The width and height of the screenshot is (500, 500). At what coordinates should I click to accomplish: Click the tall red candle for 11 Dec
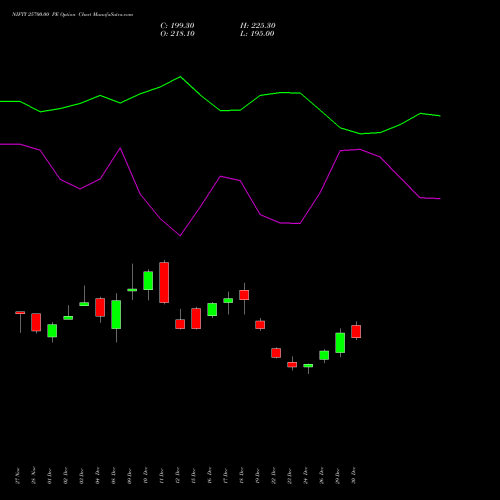(x=164, y=283)
